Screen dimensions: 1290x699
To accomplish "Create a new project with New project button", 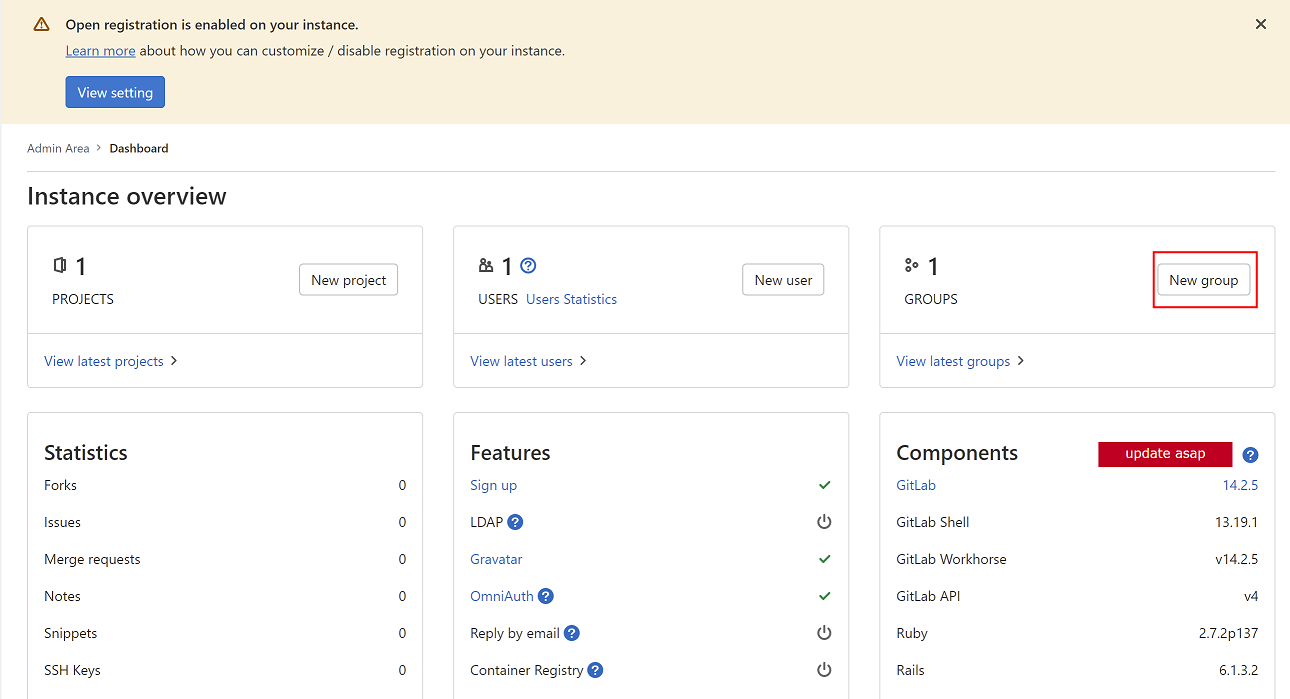I will 348,280.
